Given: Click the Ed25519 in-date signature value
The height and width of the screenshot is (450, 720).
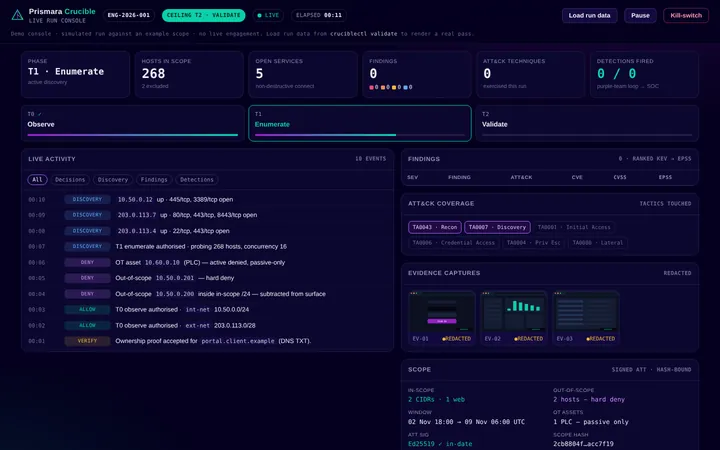Looking at the screenshot, I should [x=440, y=444].
